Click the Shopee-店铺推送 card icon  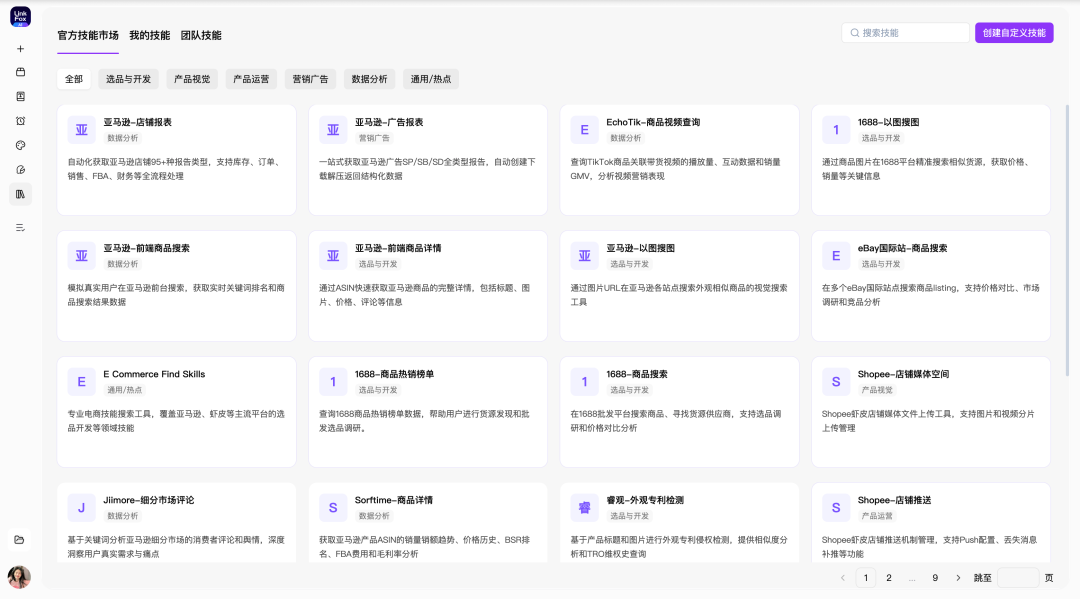pyautogui.click(x=835, y=508)
